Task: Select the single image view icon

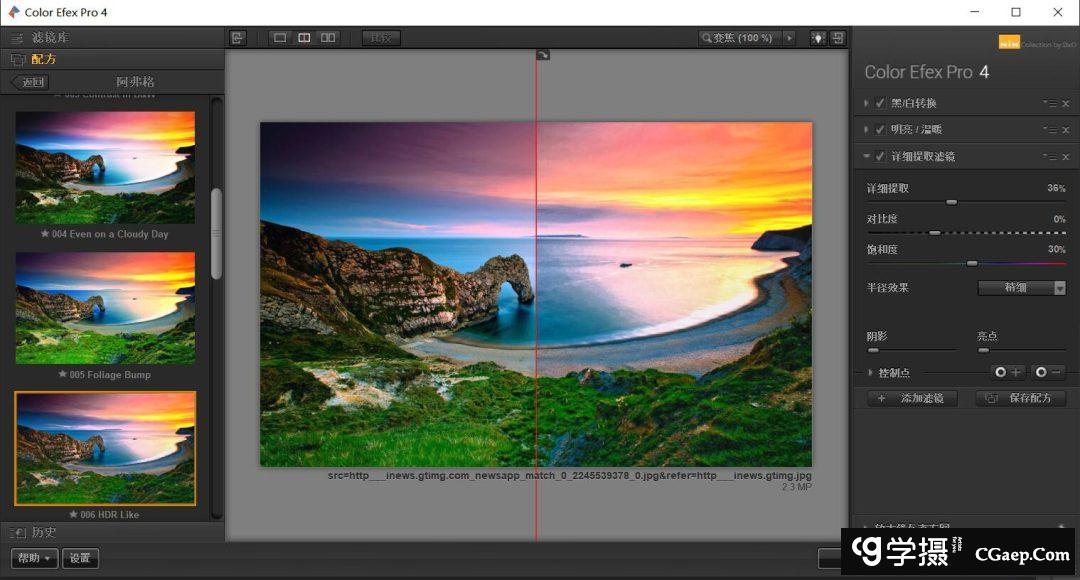Action: point(280,38)
